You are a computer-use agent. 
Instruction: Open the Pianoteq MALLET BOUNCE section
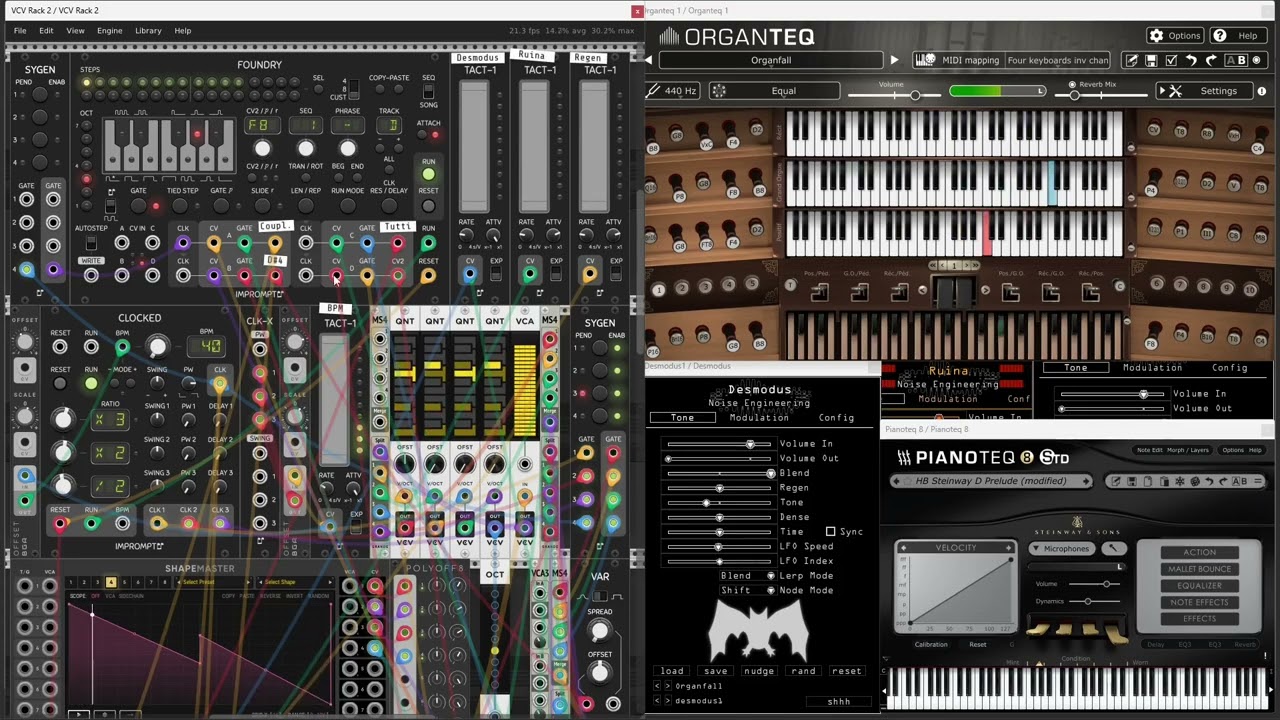pyautogui.click(x=1199, y=569)
